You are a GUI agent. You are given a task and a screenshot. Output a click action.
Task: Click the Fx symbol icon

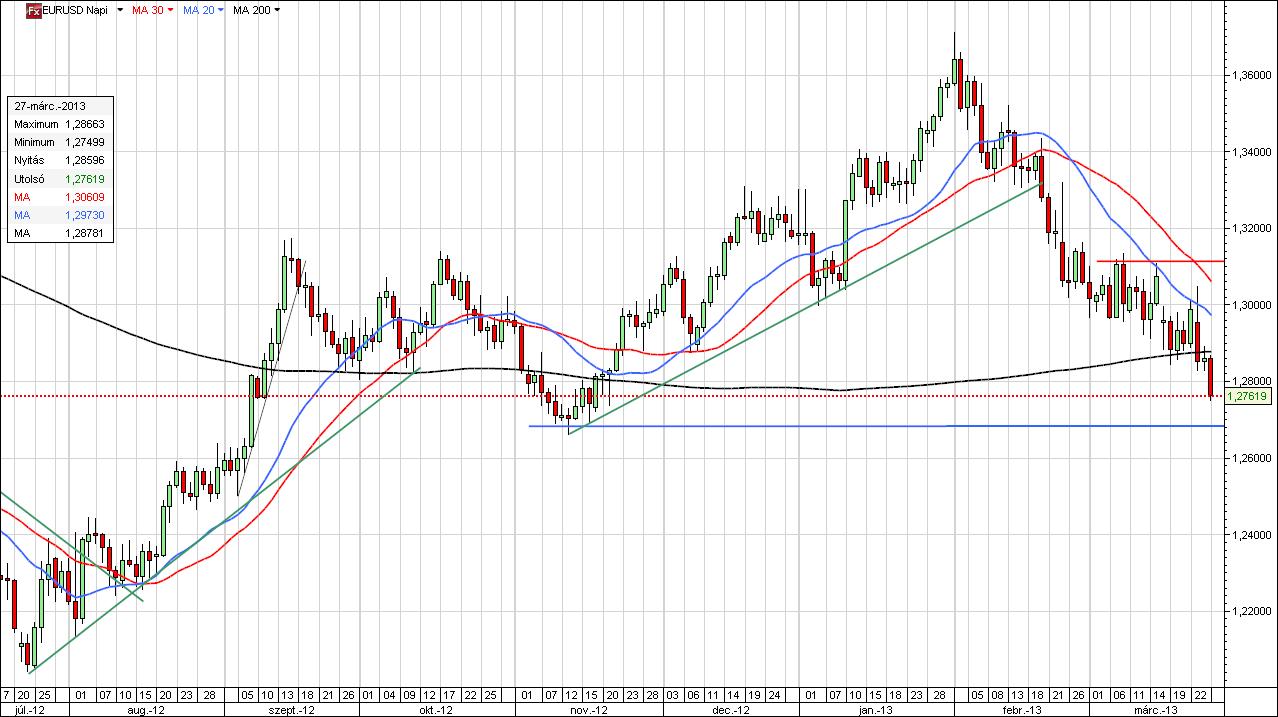click(34, 10)
